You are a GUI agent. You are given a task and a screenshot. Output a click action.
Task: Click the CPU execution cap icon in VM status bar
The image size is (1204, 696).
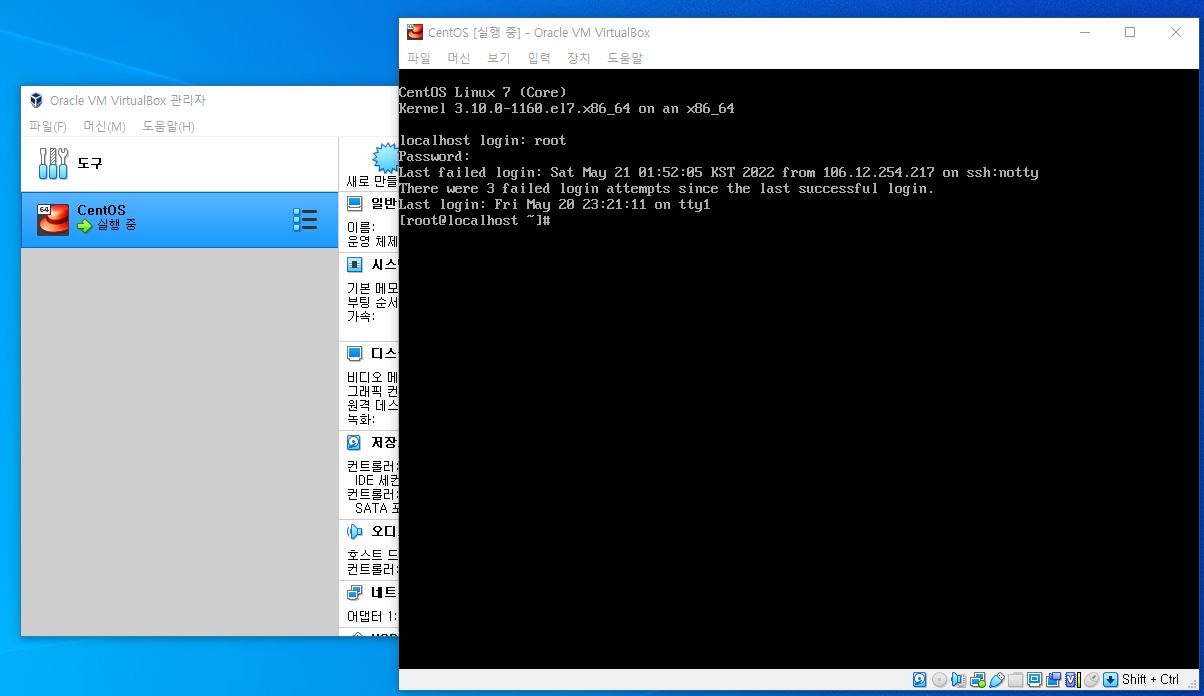tap(1073, 680)
